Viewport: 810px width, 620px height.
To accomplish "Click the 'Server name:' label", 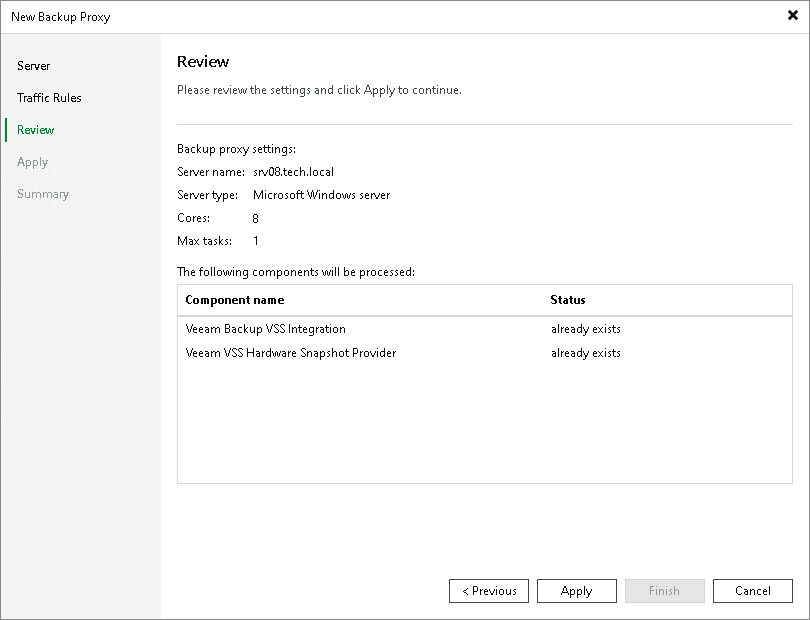I will tap(211, 172).
